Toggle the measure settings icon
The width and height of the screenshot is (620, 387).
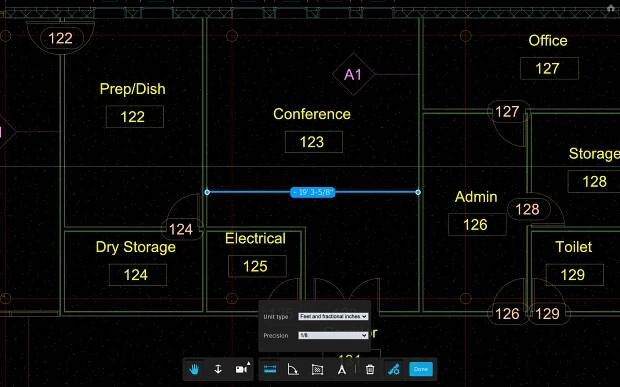tap(394, 369)
